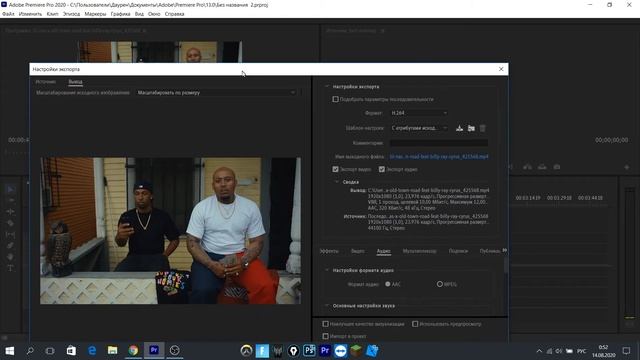640x360 pixels.
Task: Click into the Comments input field
Action: [x=439, y=143]
